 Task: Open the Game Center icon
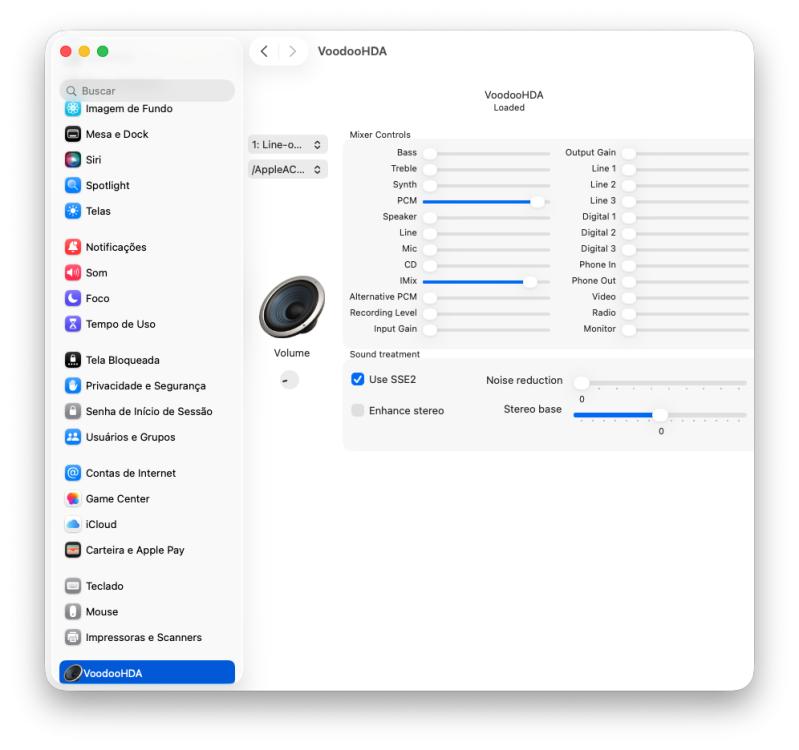click(73, 499)
